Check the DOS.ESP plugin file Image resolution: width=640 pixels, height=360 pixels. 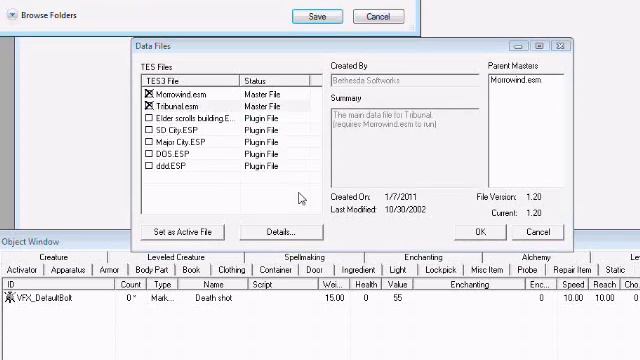click(149, 154)
